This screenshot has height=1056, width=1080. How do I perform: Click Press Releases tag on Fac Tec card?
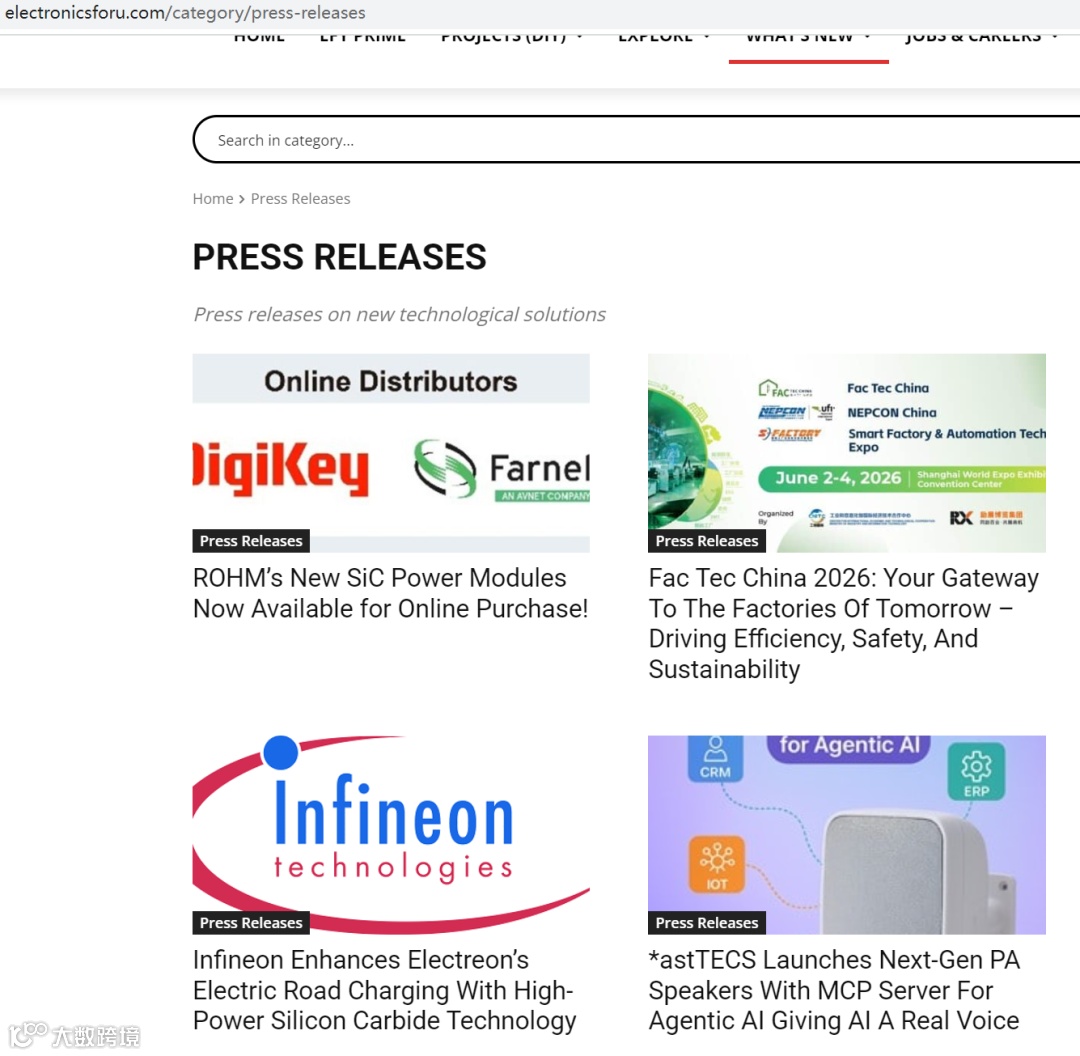[x=707, y=541]
